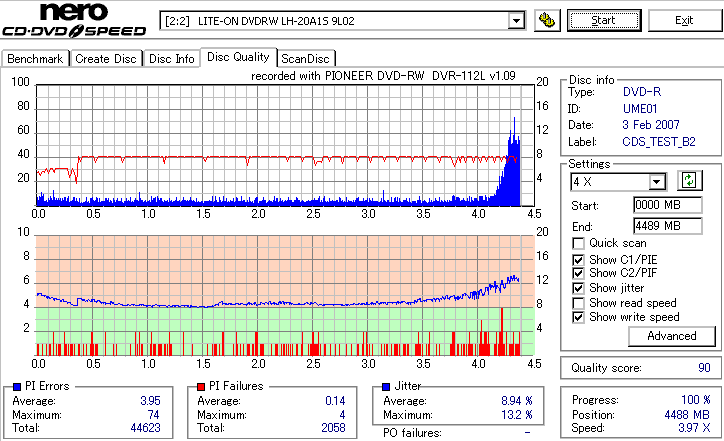Click the Start position field 0000 MB
The image size is (724, 441).
click(668, 205)
